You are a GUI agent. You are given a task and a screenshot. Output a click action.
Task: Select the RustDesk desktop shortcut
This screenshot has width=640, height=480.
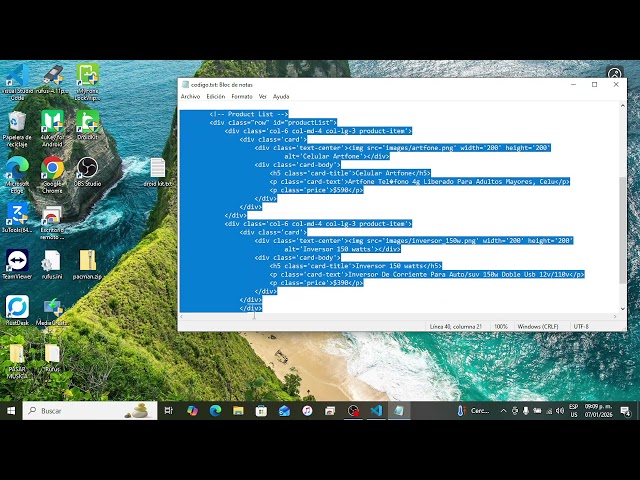[x=17, y=311]
